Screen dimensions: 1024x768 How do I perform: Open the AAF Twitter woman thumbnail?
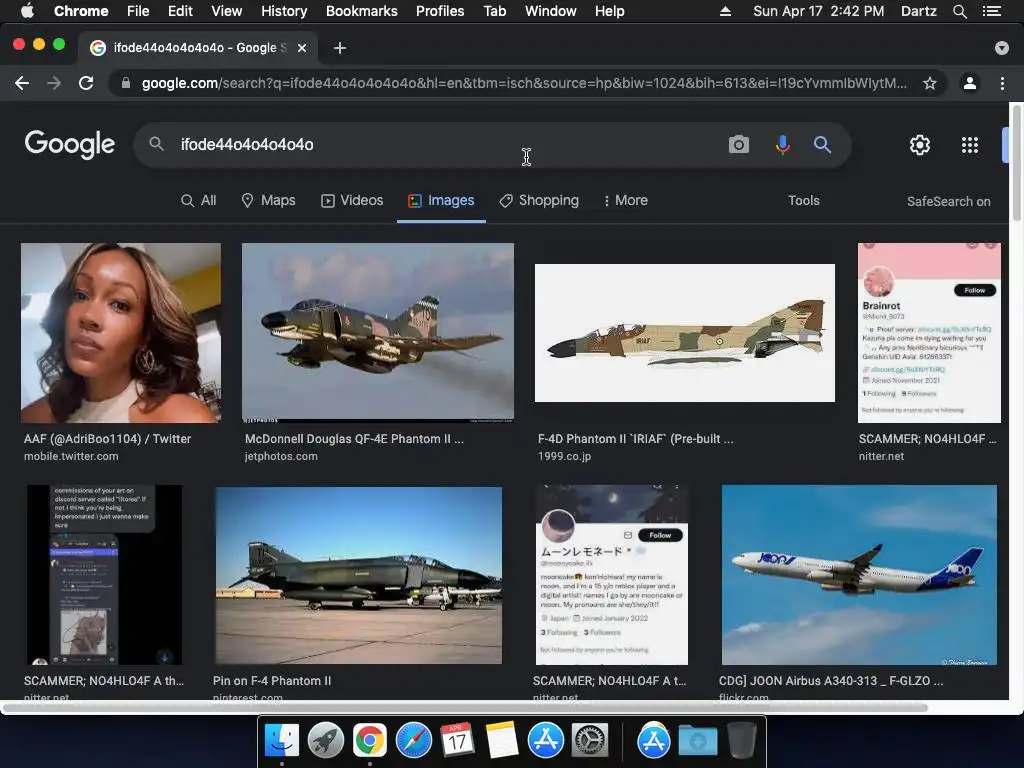[x=121, y=333]
